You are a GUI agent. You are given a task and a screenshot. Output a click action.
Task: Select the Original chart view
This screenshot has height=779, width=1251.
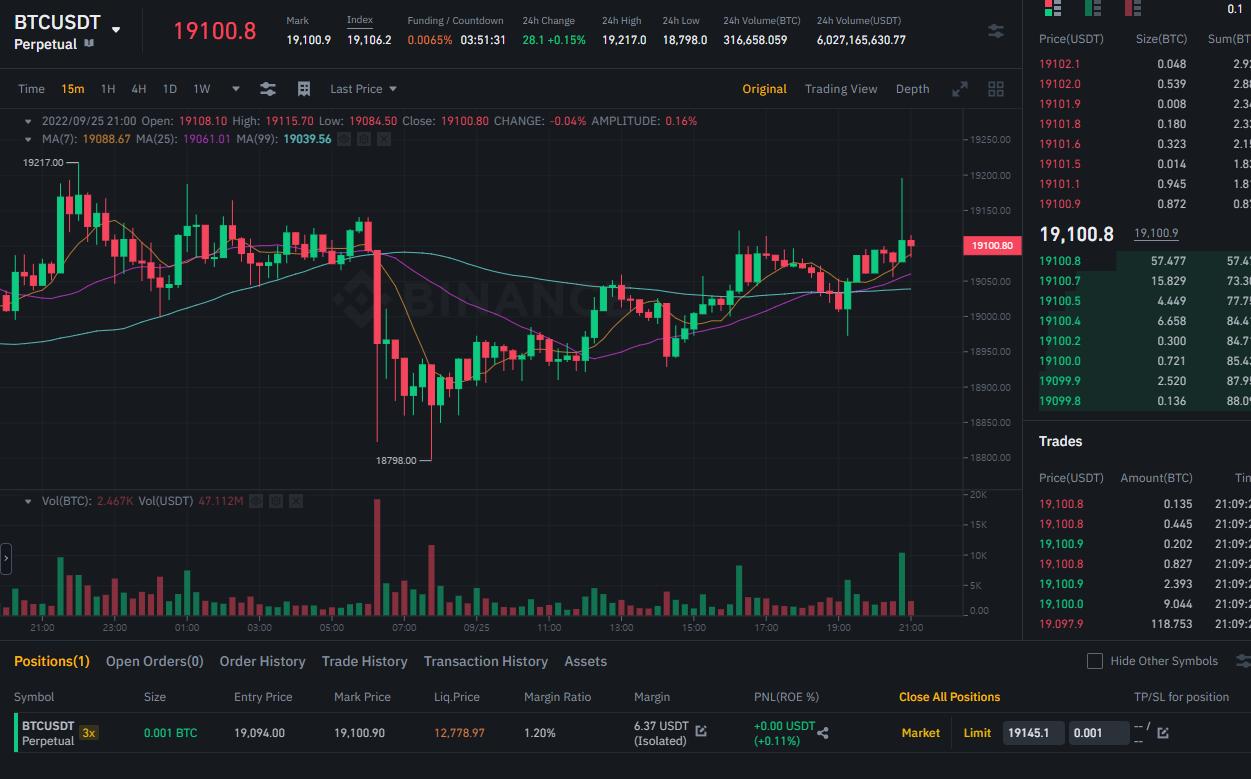[x=764, y=89]
